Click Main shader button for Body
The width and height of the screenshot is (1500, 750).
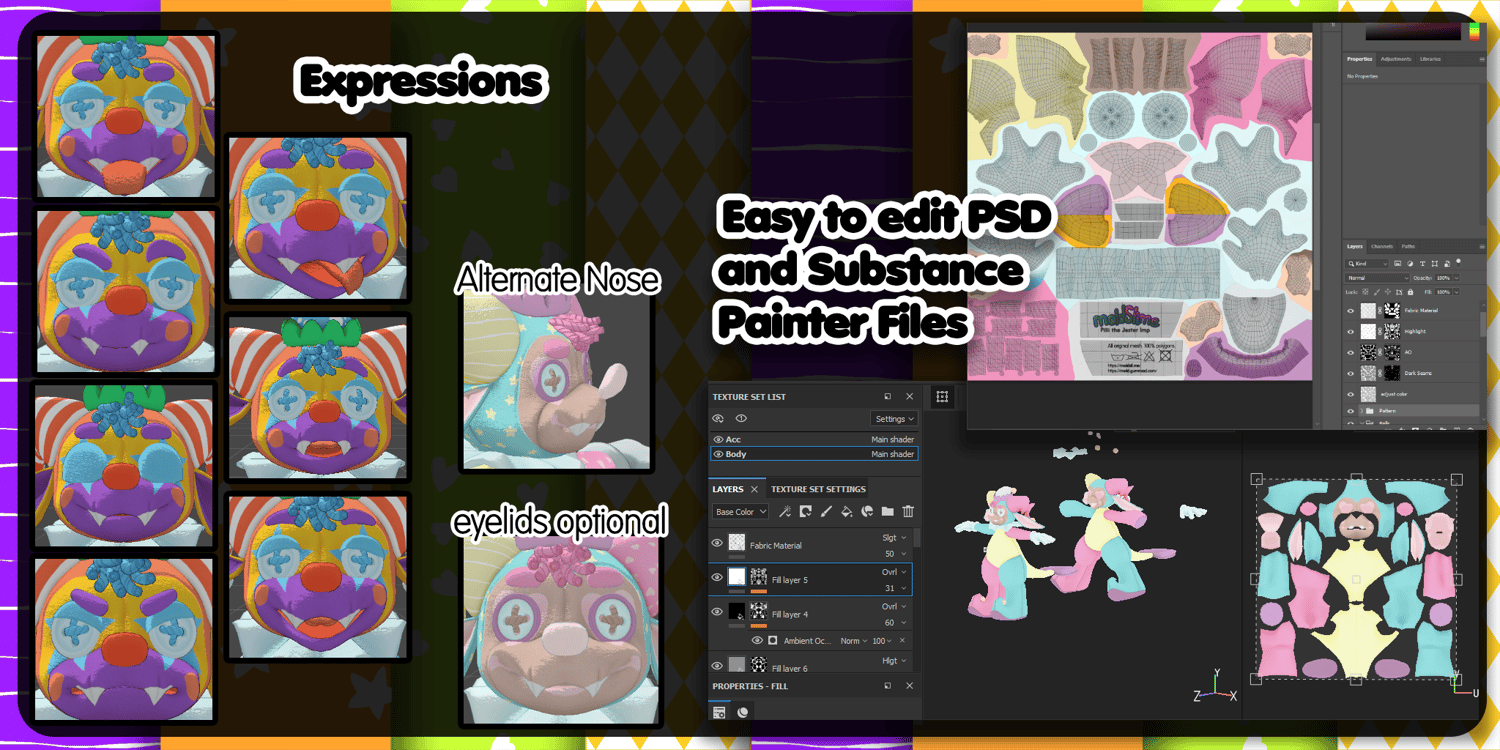click(x=892, y=454)
